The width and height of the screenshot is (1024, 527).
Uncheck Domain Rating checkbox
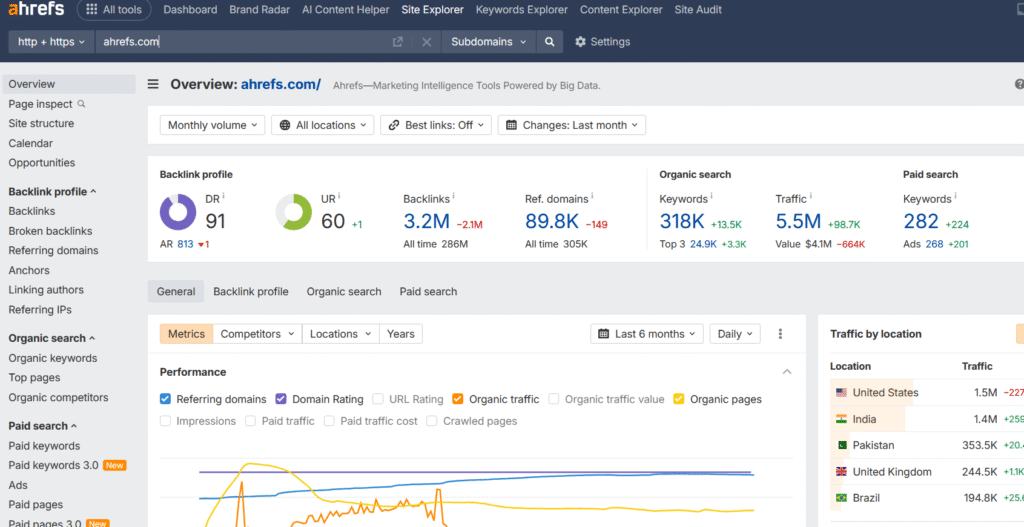tap(281, 399)
